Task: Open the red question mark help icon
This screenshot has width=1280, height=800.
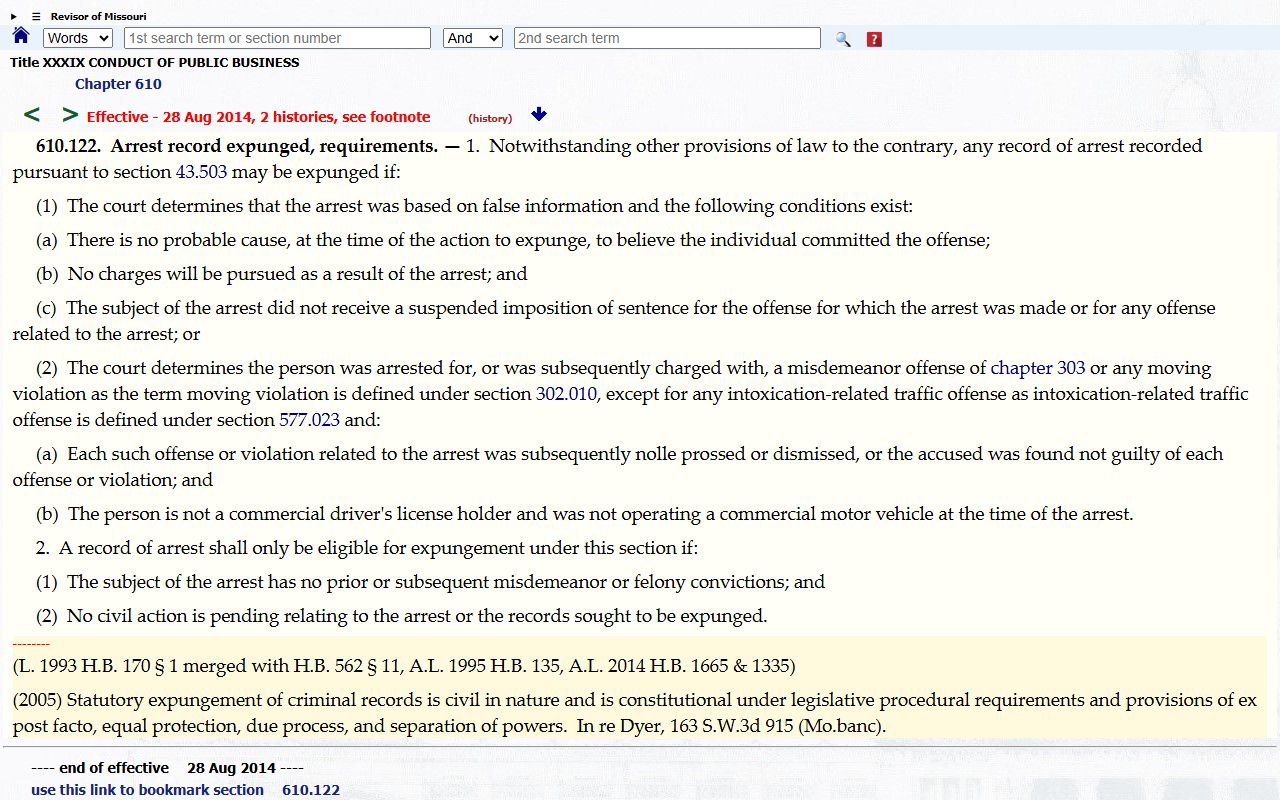Action: pyautogui.click(x=874, y=39)
